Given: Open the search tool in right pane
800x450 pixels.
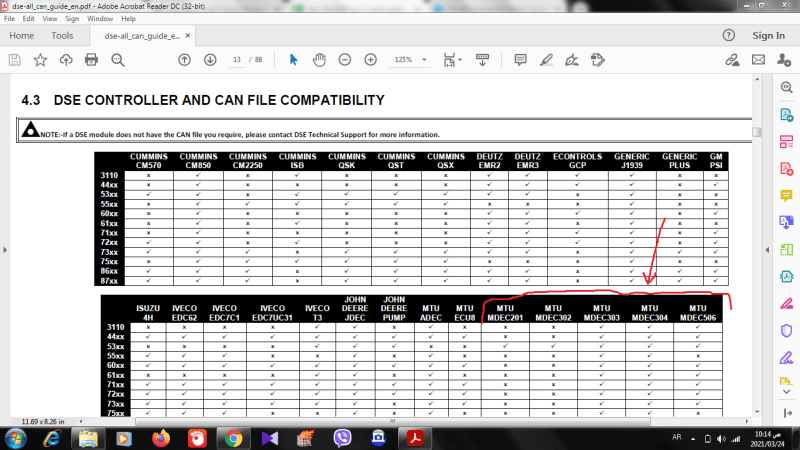Looking at the screenshot, I should 786,87.
